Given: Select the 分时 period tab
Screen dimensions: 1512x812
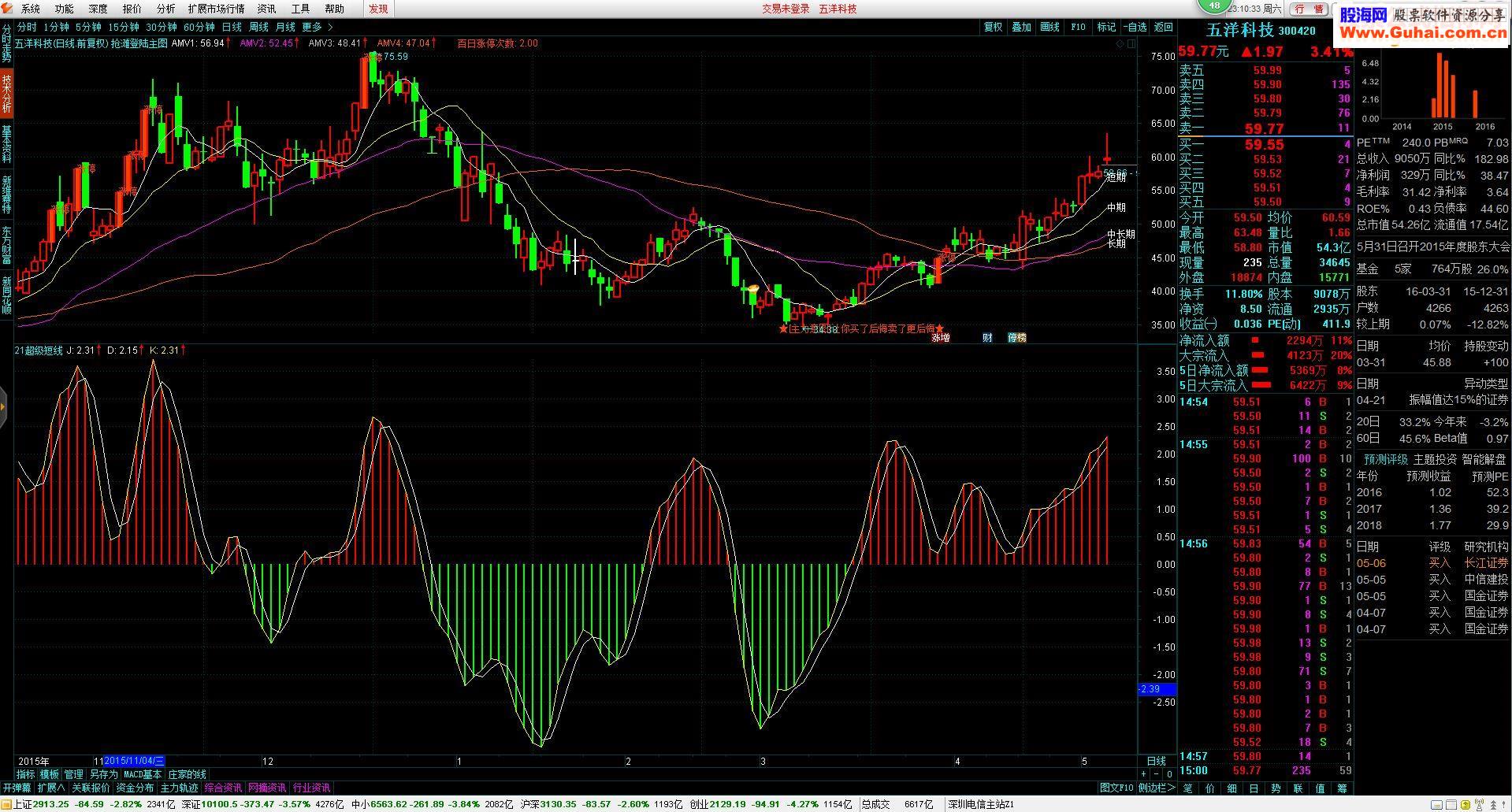Looking at the screenshot, I should (x=27, y=27).
